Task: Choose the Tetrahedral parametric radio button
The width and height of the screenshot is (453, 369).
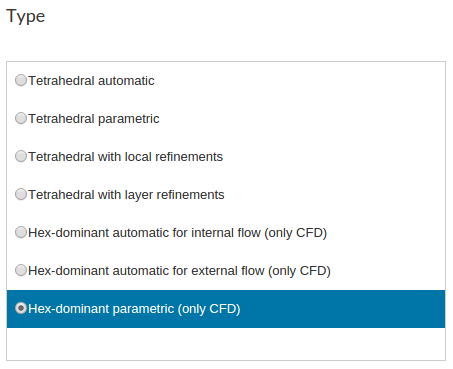Action: [21, 118]
